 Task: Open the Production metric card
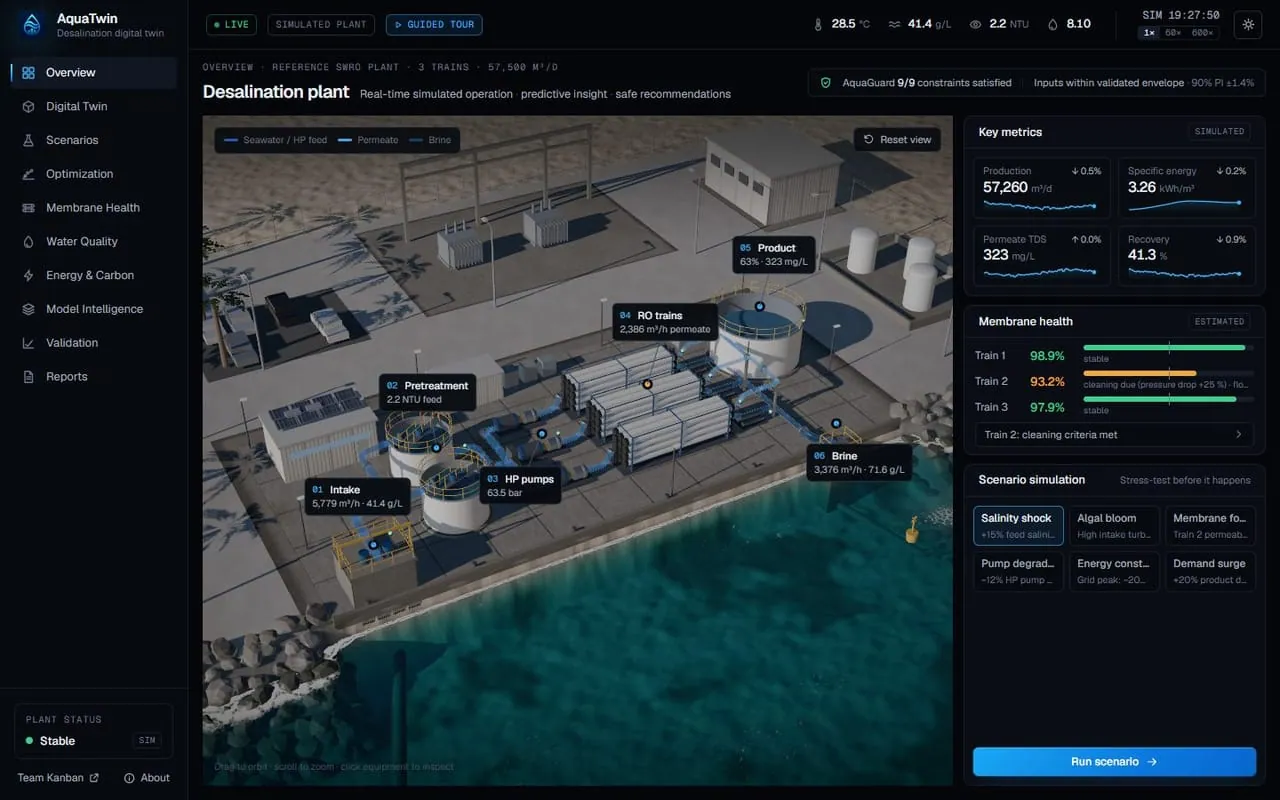click(x=1042, y=187)
